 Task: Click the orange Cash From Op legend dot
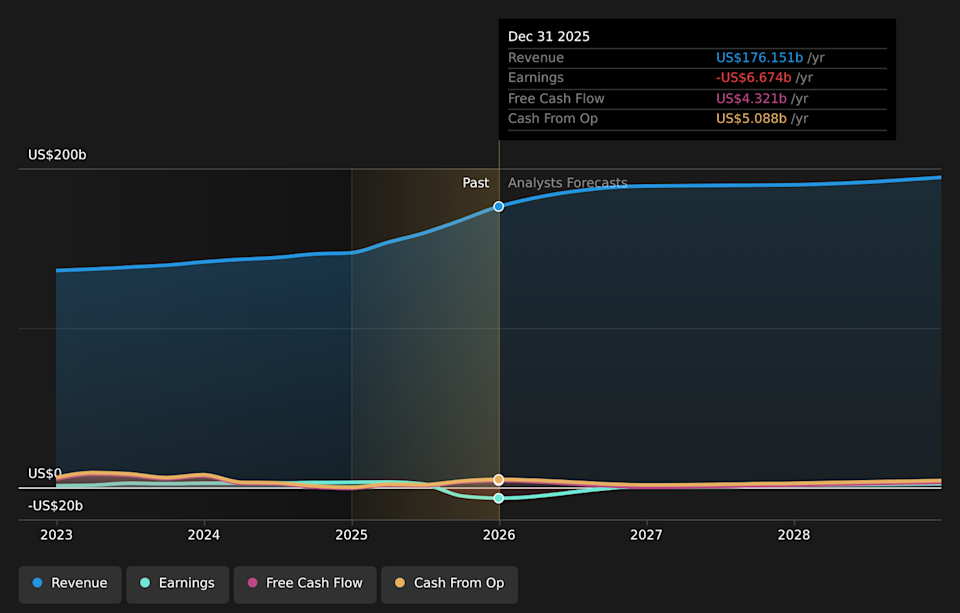(401, 583)
